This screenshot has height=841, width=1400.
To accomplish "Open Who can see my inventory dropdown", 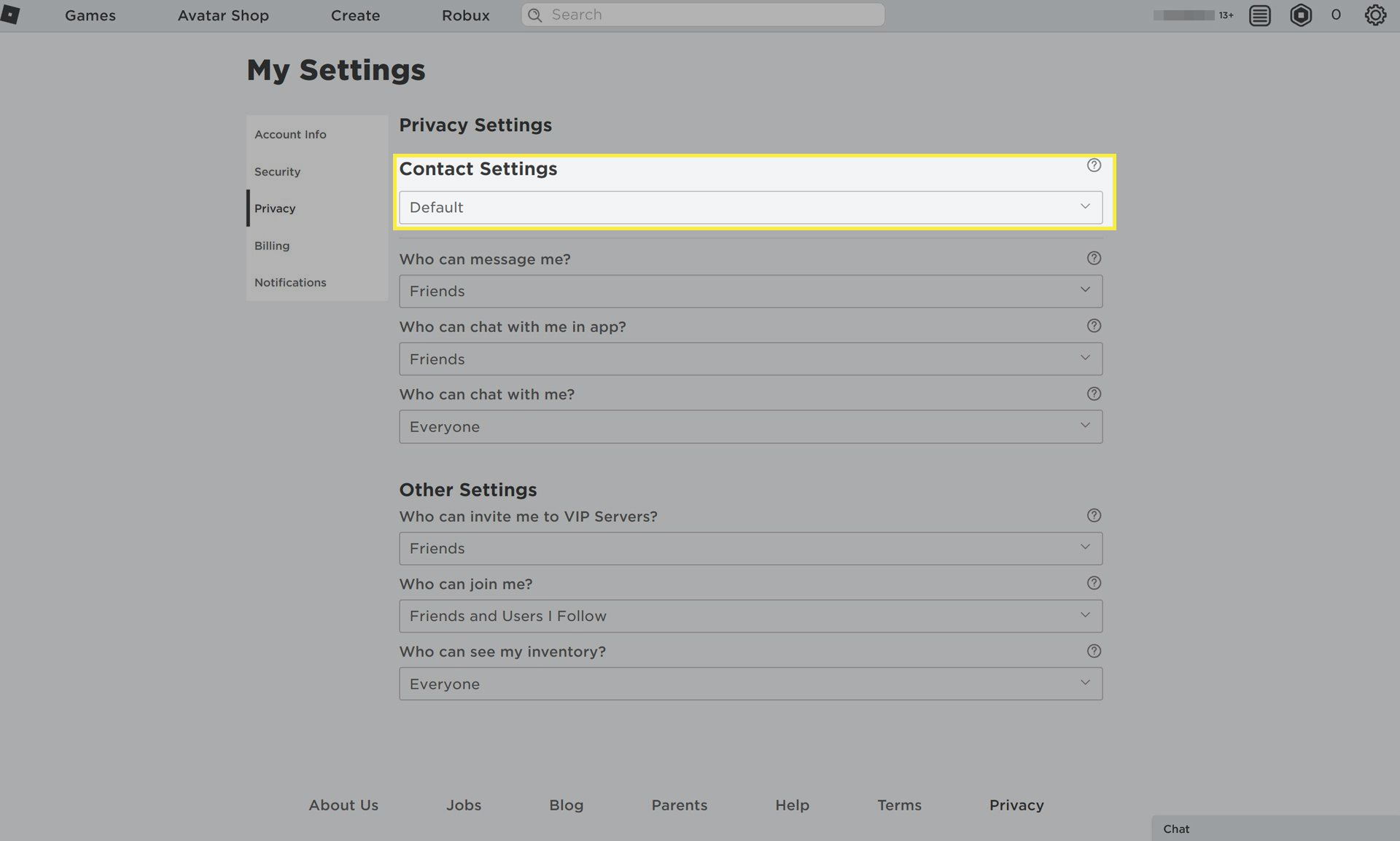I will [750, 684].
